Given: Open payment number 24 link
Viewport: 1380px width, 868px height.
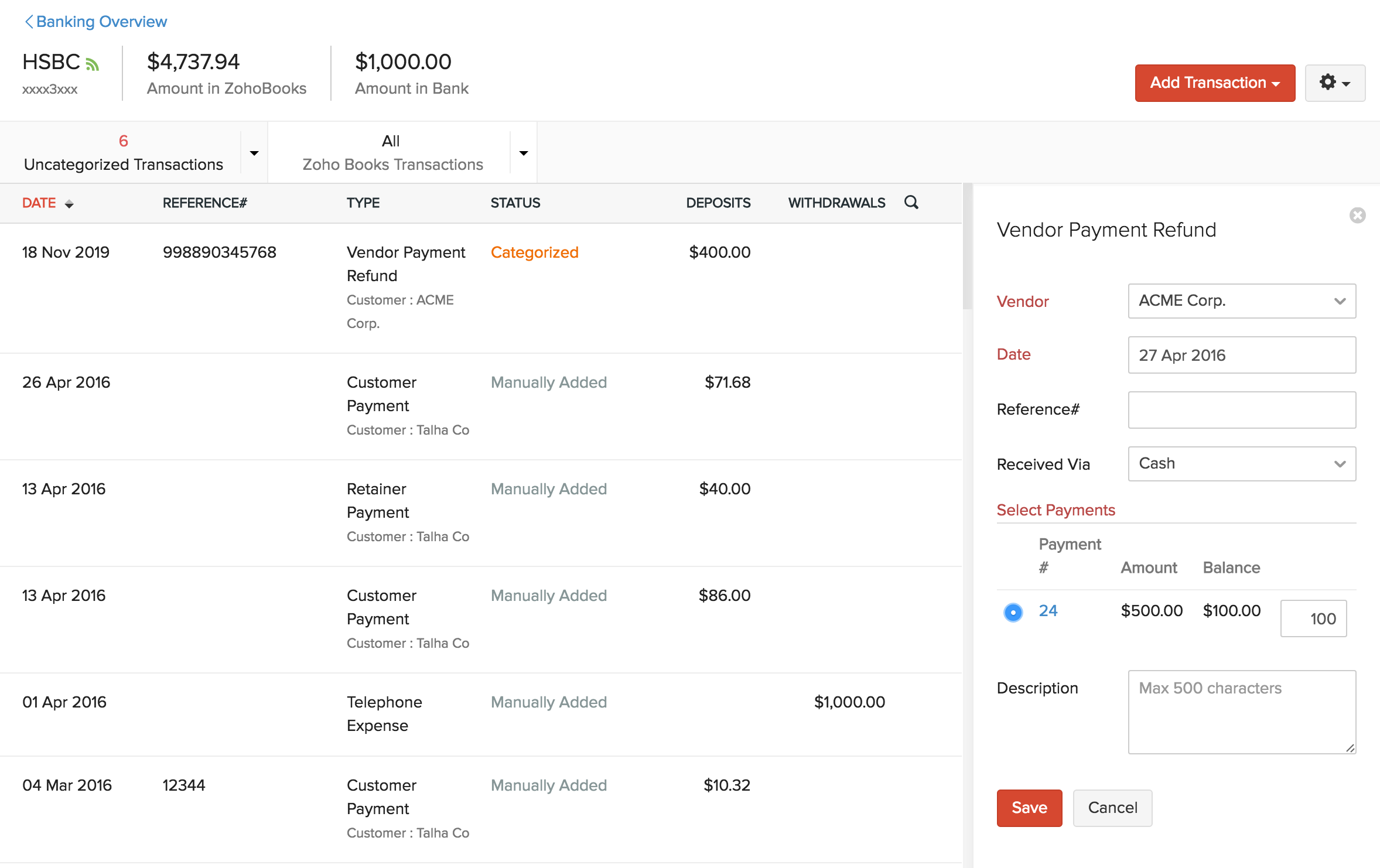Looking at the screenshot, I should [x=1048, y=611].
